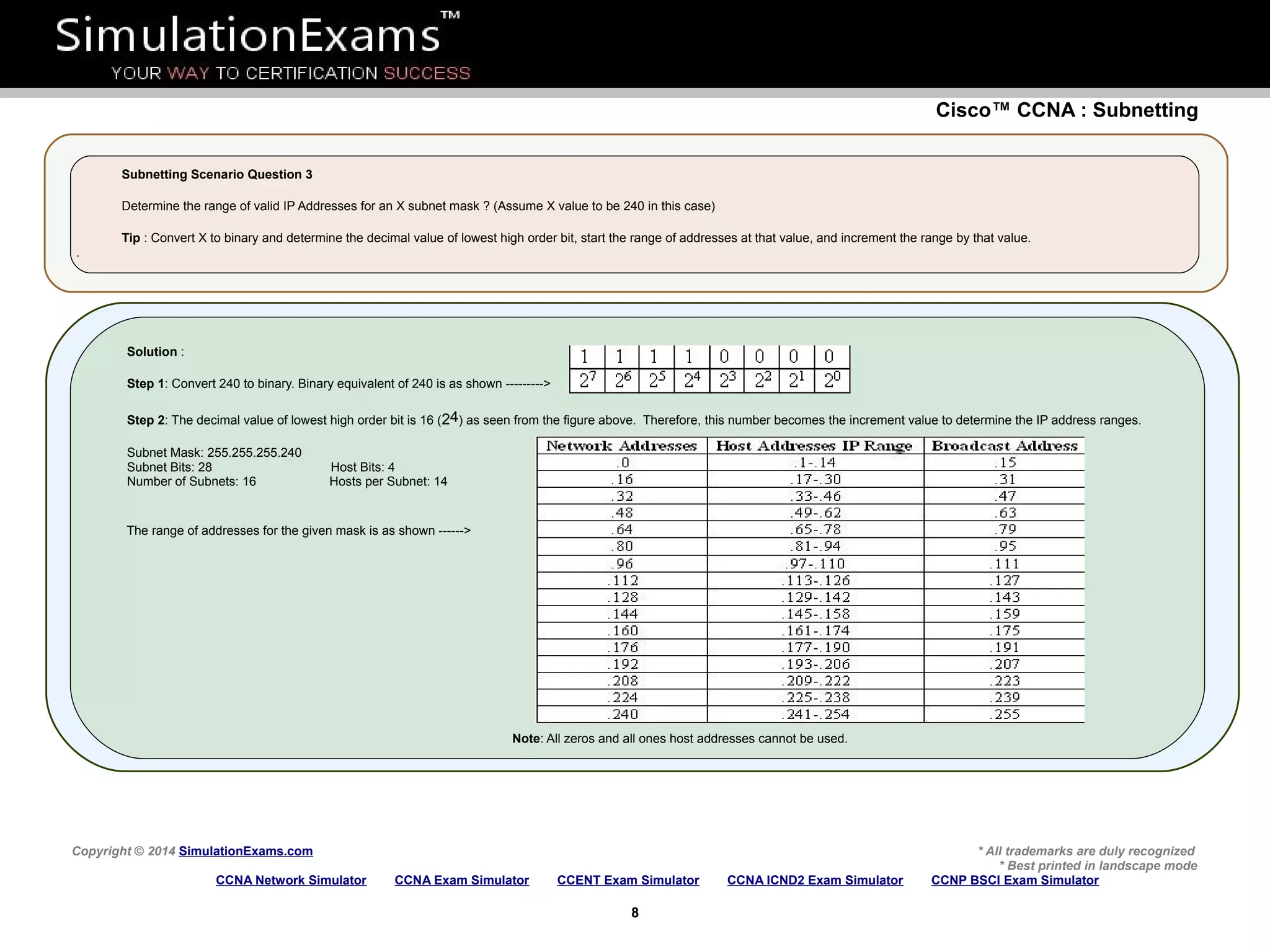1270x952 pixels.
Task: Click the '.16' network address cell
Action: click(x=622, y=479)
